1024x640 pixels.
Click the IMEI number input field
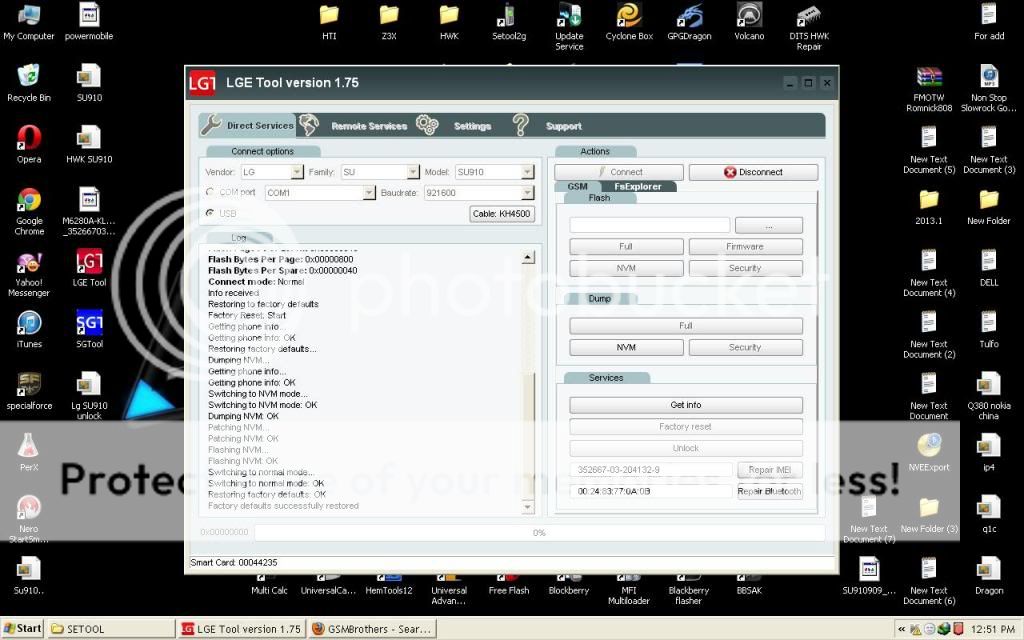[650, 470]
